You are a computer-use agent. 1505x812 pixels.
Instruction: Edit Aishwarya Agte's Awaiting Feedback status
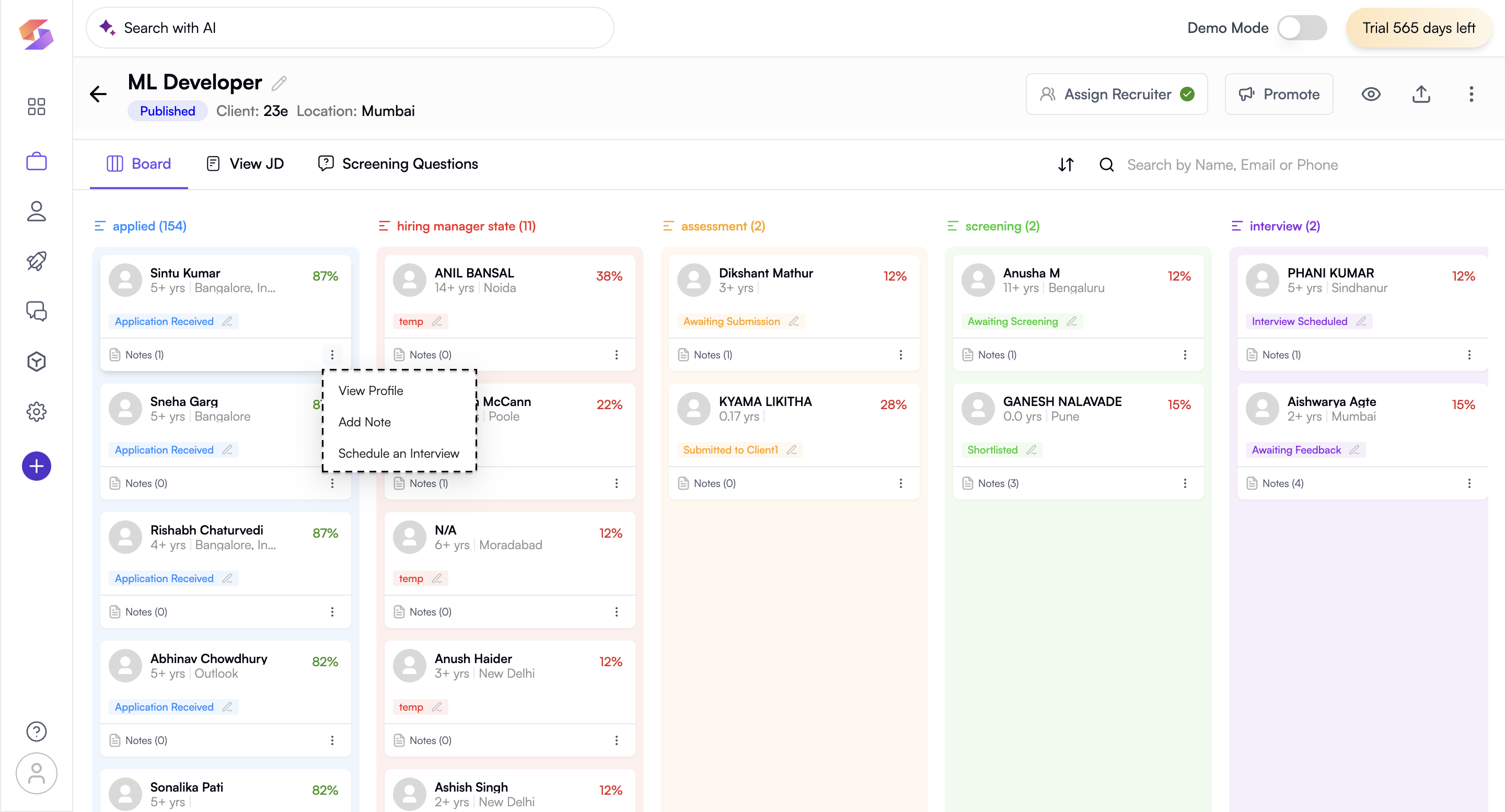1354,450
